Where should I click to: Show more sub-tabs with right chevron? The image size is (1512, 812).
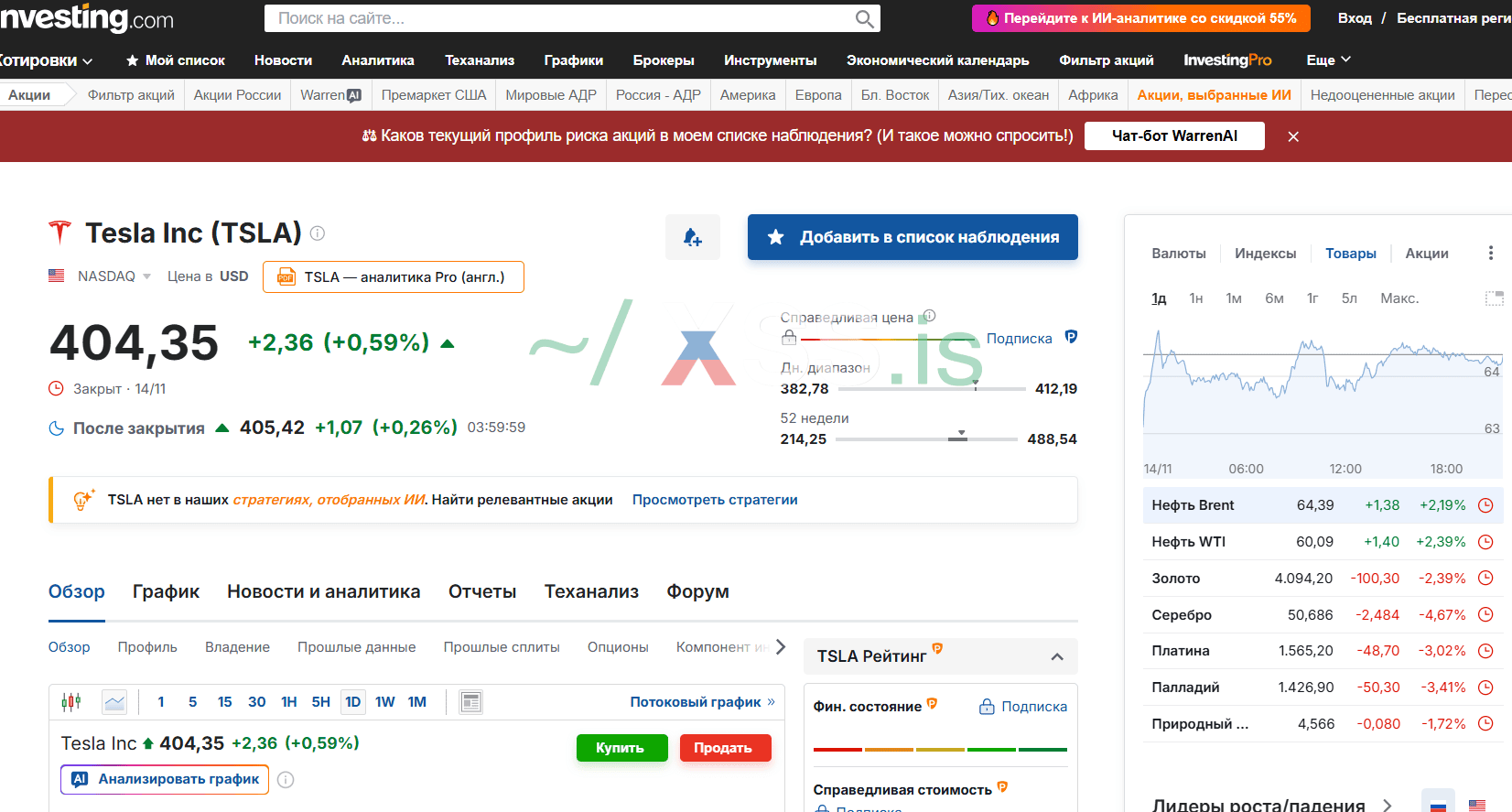781,647
